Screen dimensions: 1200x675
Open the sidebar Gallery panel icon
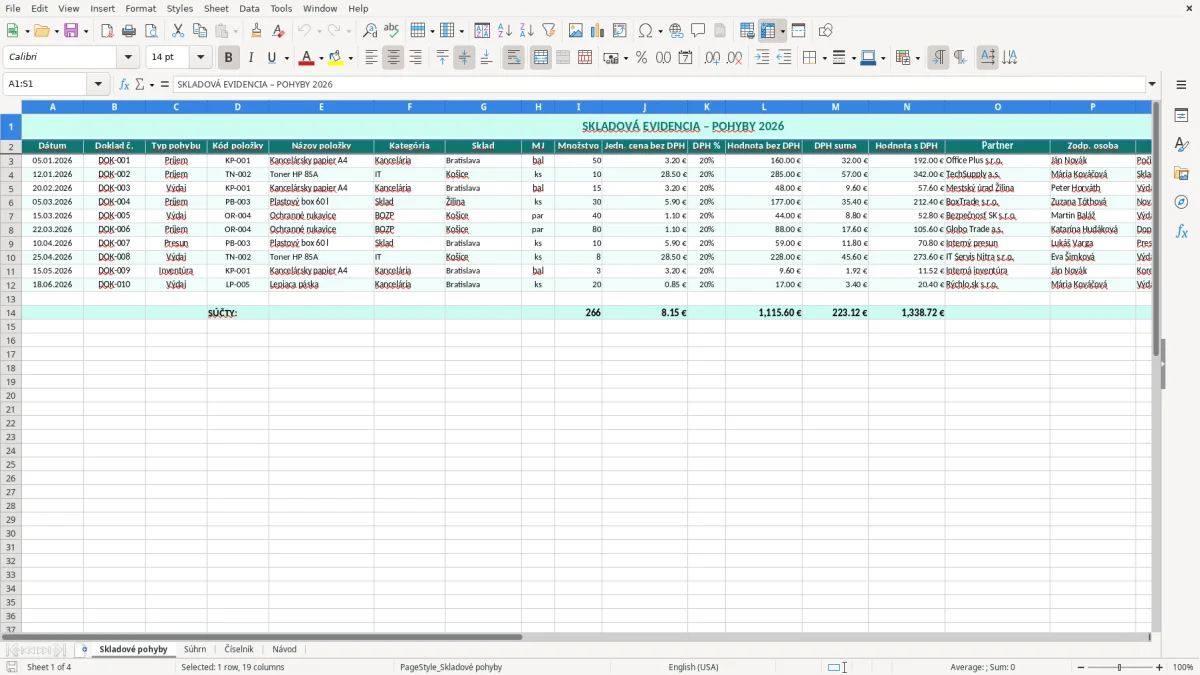point(1181,174)
